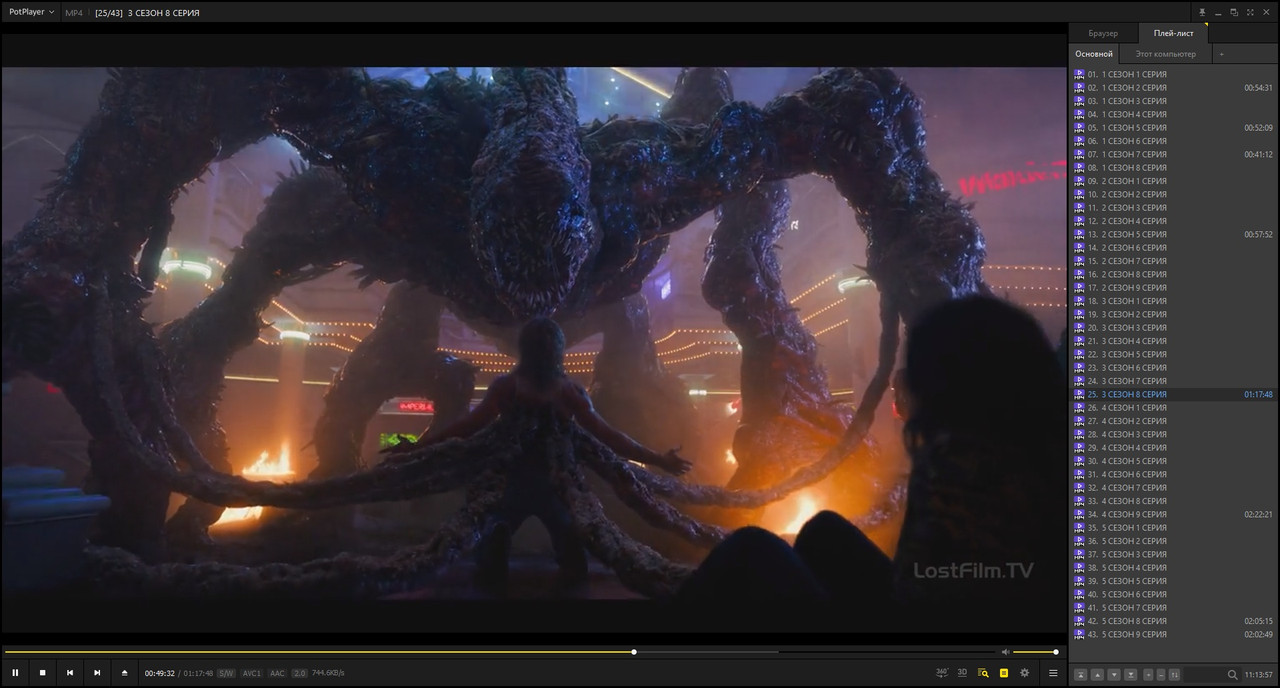
Task: Click the pin always-on-top icon
Action: pyautogui.click(x=1202, y=12)
